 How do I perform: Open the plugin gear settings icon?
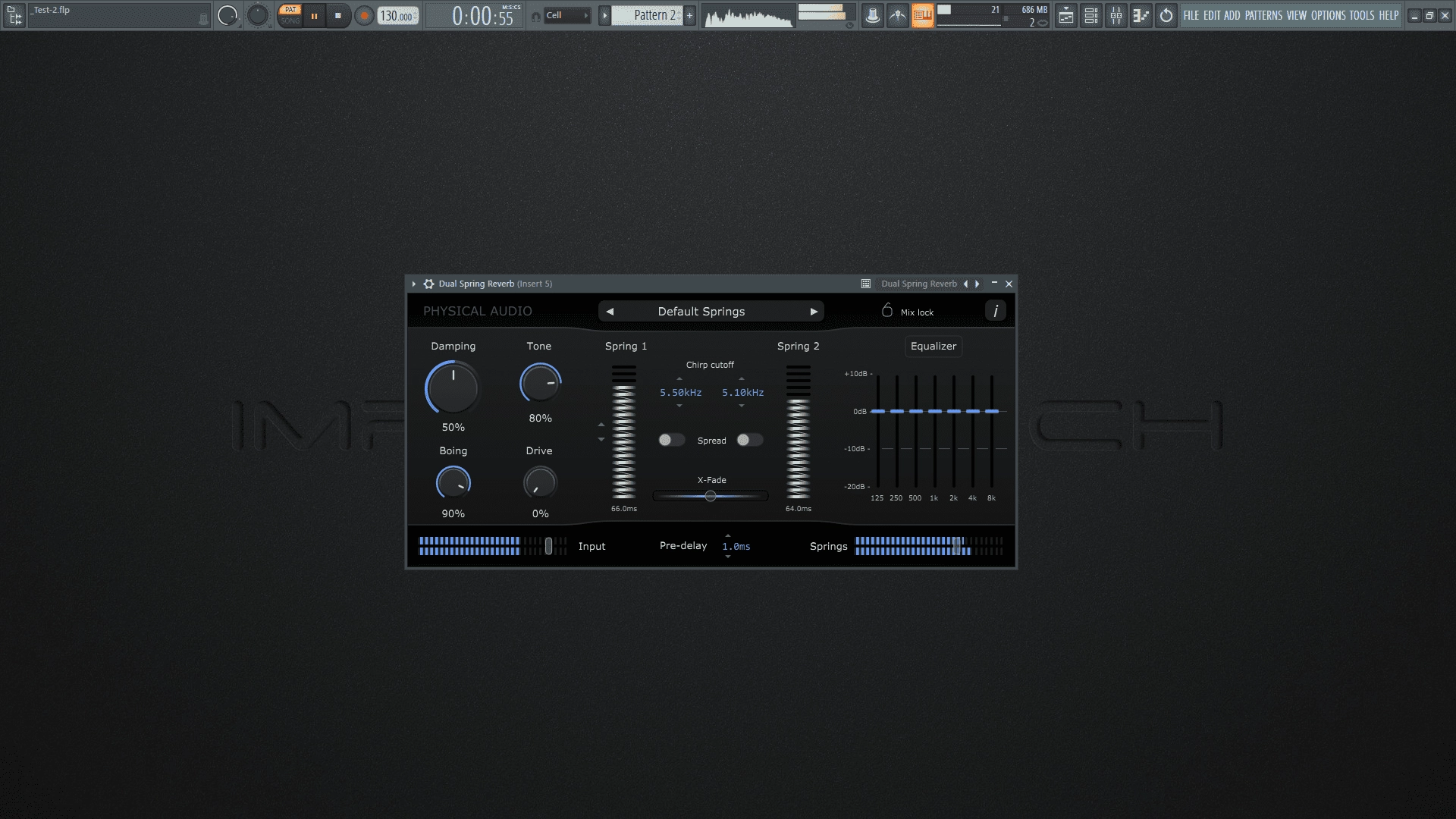click(x=428, y=284)
